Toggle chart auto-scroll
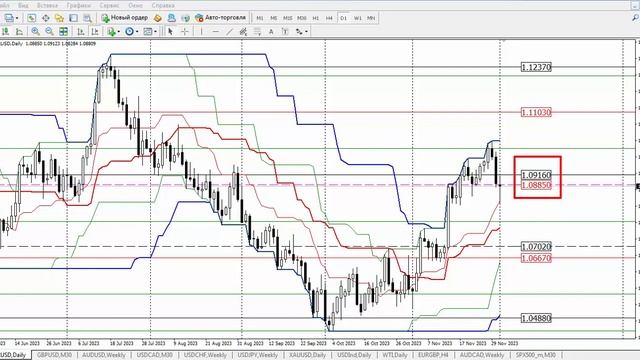640x360 pixels. 81,31
